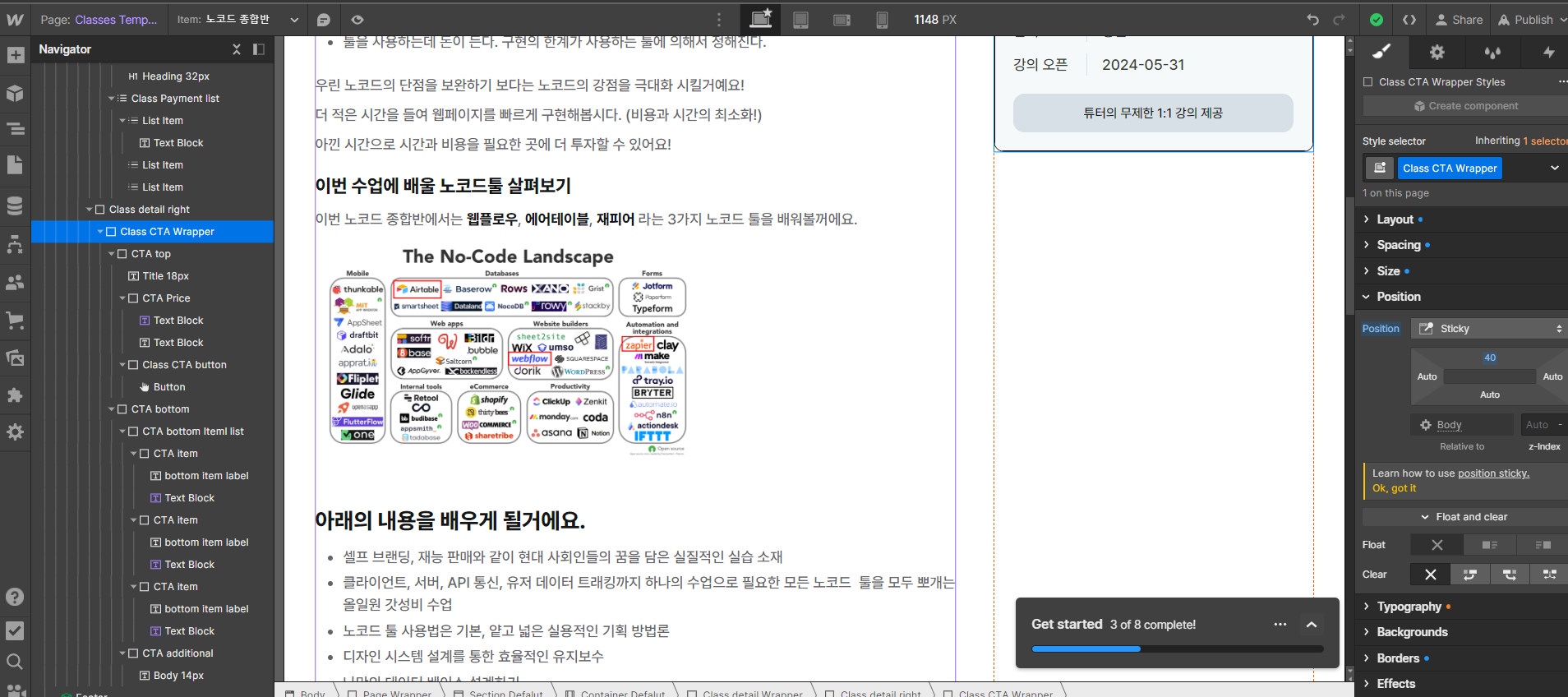Switch to the Element Settings gear tab
The width and height of the screenshot is (1568, 697).
click(x=1437, y=52)
